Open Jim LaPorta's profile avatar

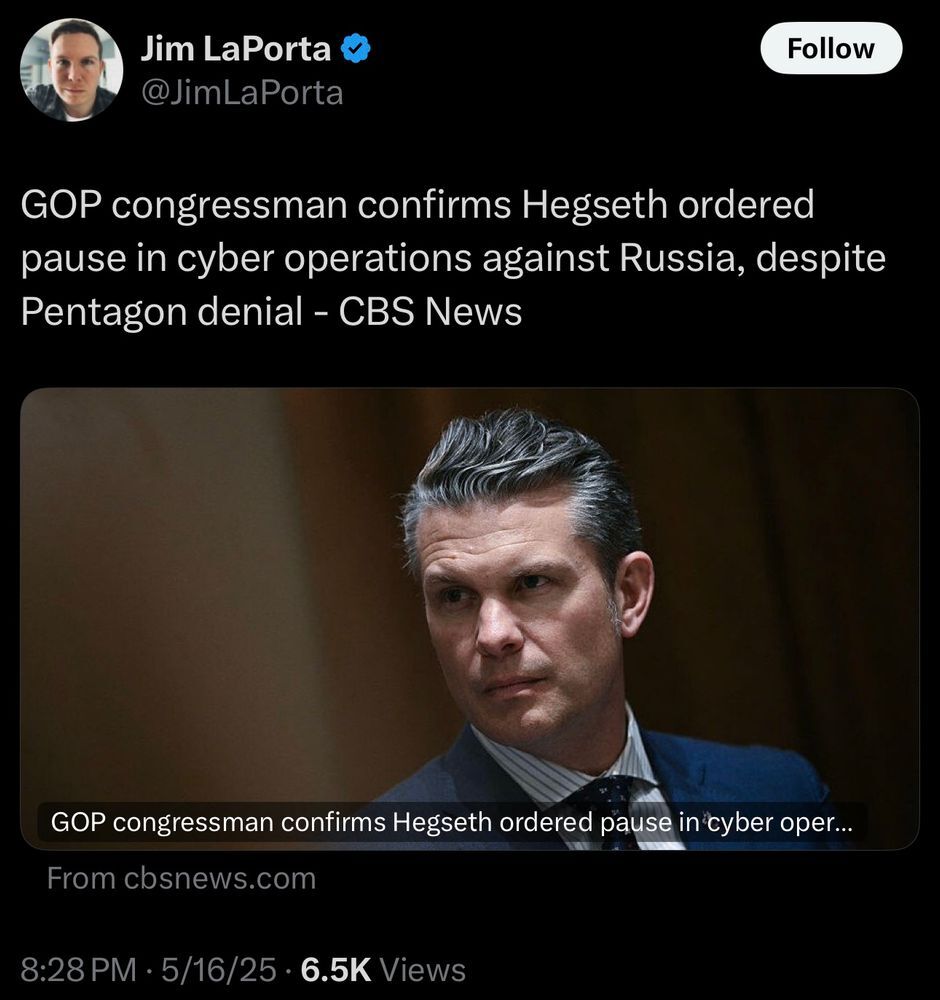pos(71,70)
